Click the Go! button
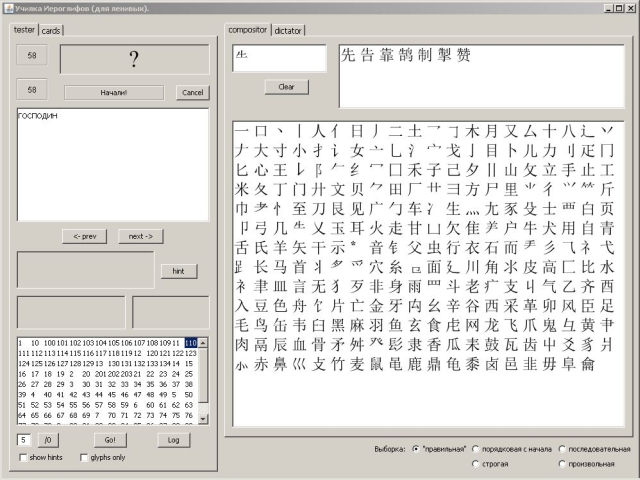This screenshot has width=640, height=480. tap(110, 440)
